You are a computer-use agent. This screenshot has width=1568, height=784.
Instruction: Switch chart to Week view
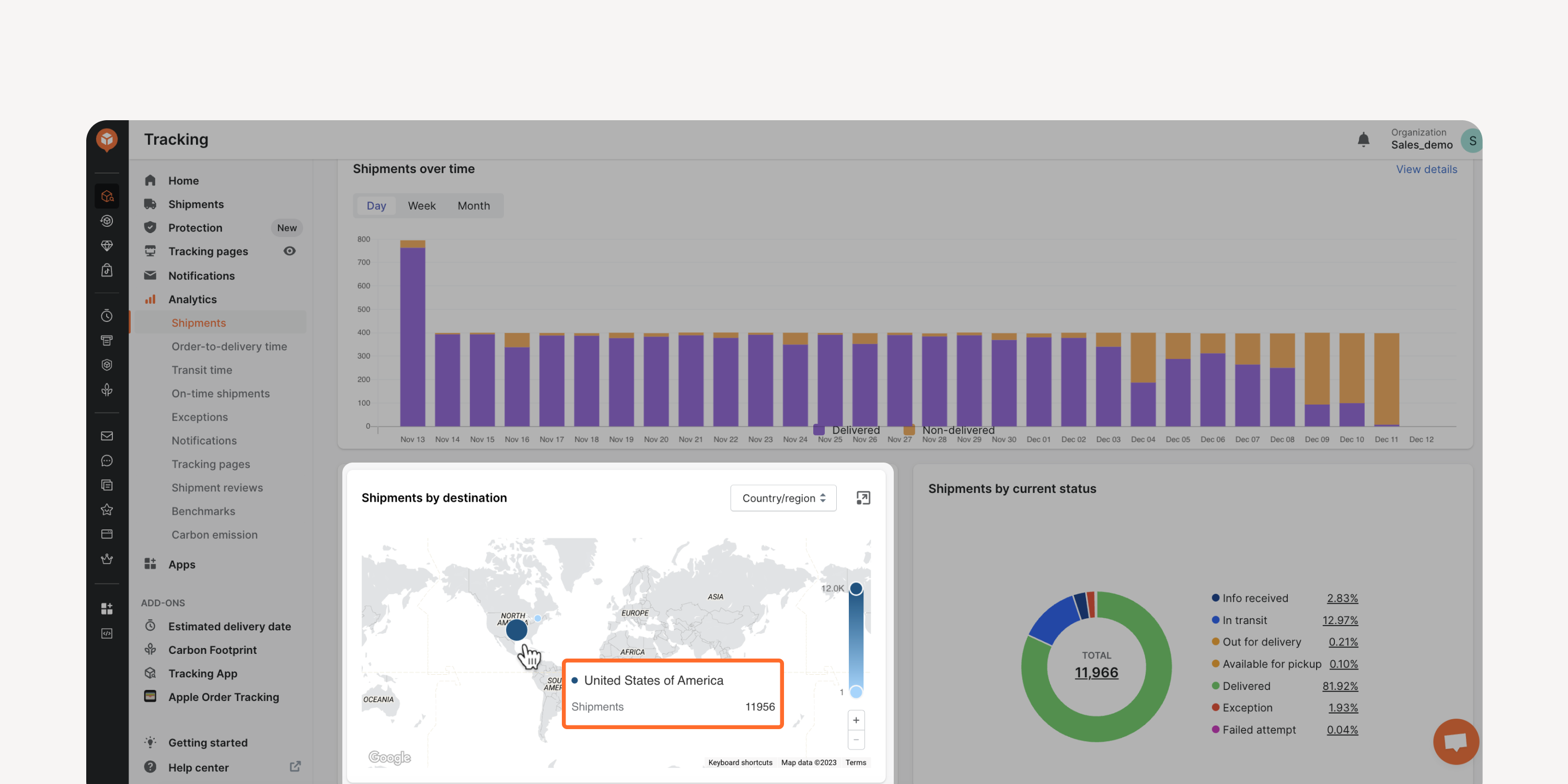[x=421, y=206]
